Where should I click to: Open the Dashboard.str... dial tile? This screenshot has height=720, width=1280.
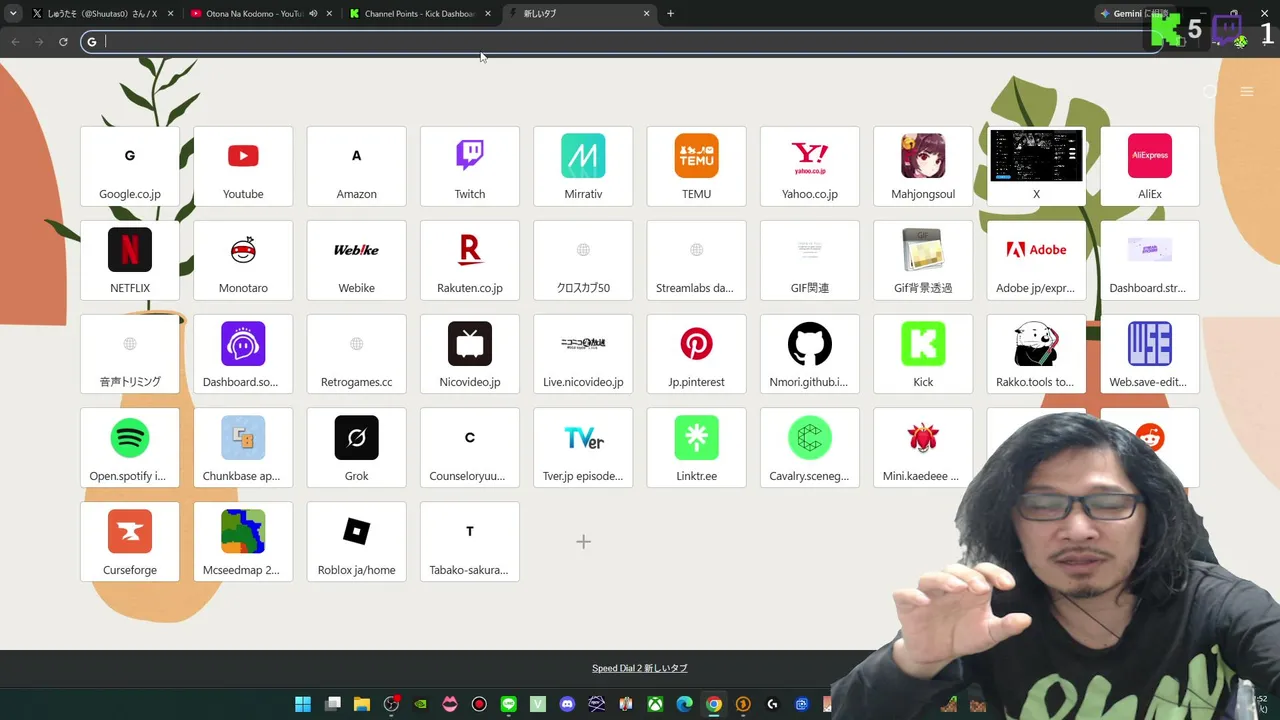tap(1150, 260)
